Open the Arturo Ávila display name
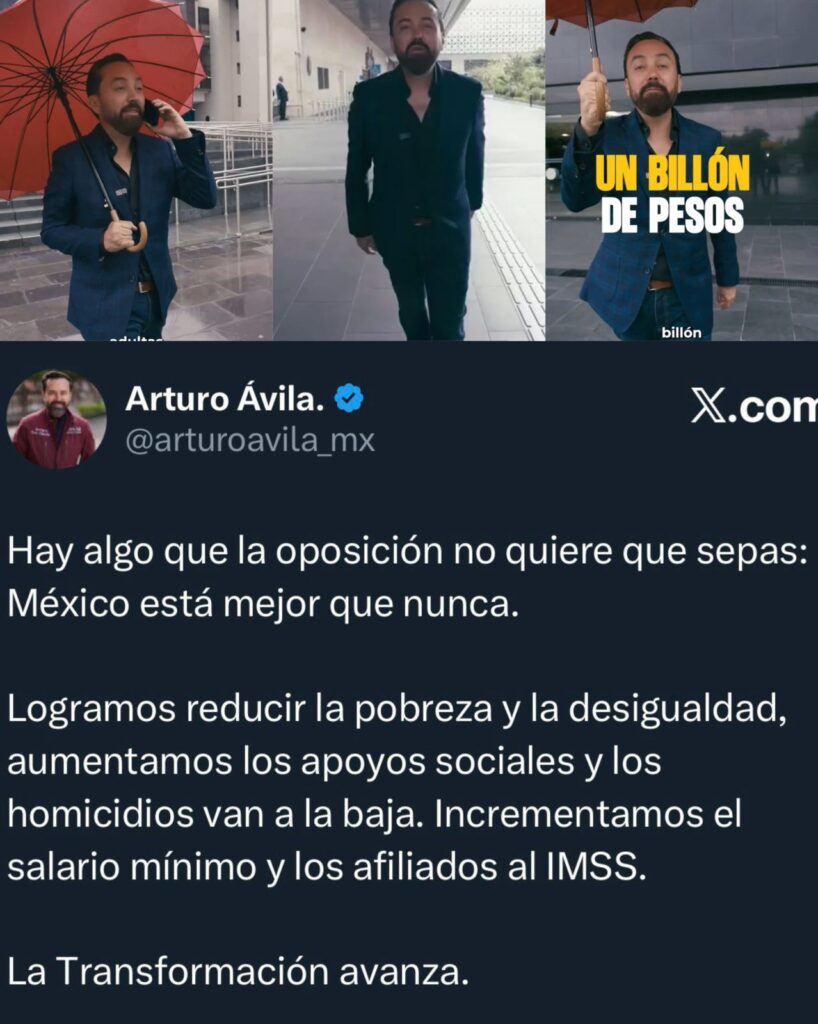This screenshot has height=1024, width=818. click(x=225, y=398)
